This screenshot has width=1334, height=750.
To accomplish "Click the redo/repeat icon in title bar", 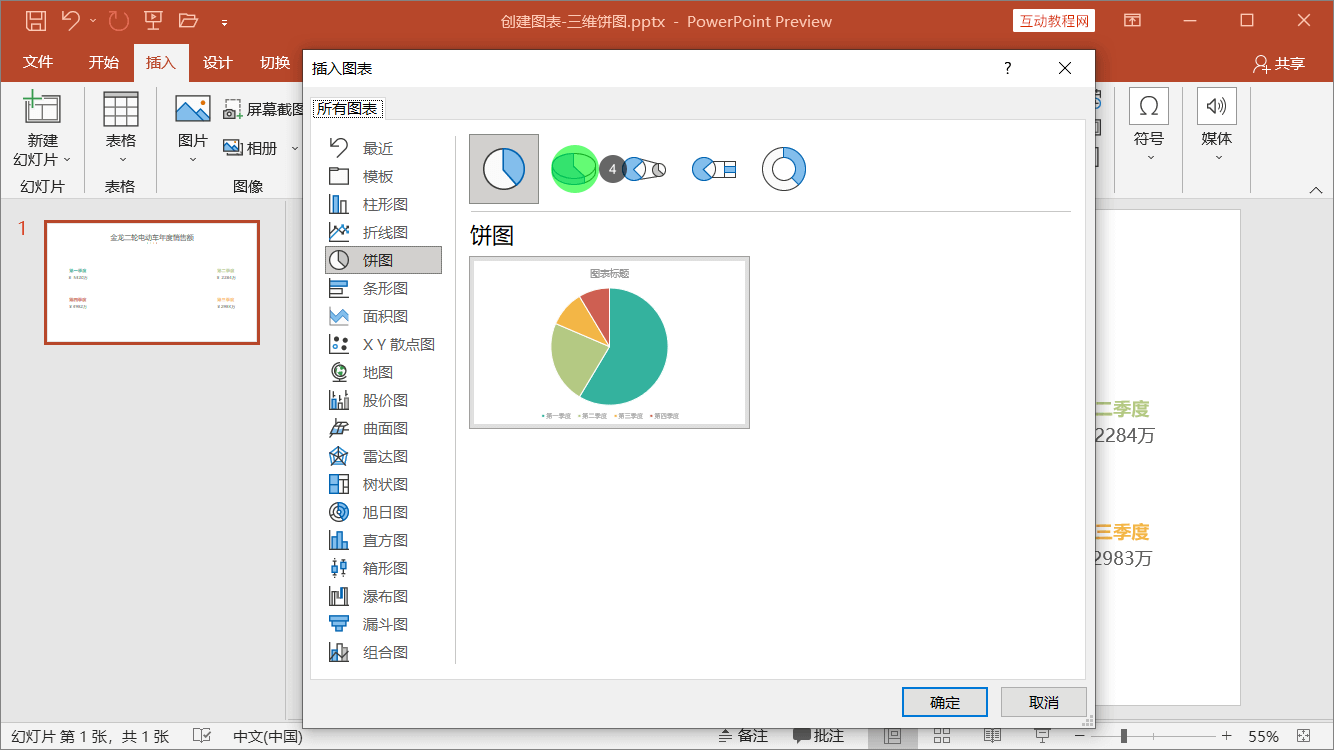I will click(x=118, y=20).
